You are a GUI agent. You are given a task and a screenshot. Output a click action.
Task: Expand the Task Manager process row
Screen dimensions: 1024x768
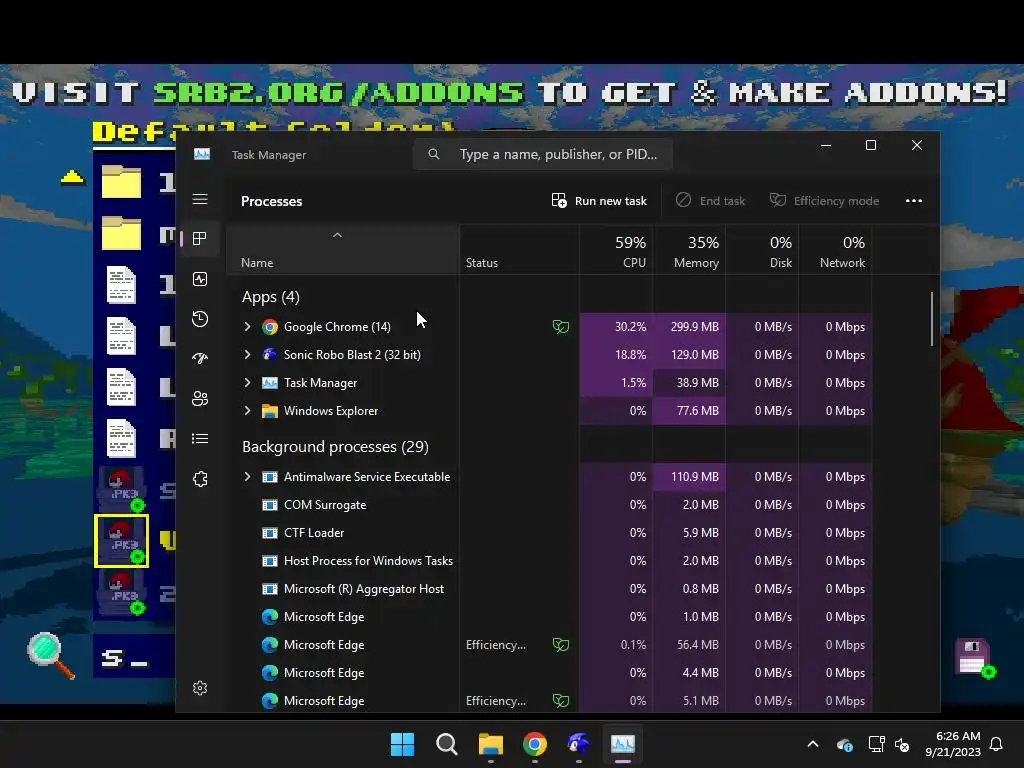tap(248, 383)
